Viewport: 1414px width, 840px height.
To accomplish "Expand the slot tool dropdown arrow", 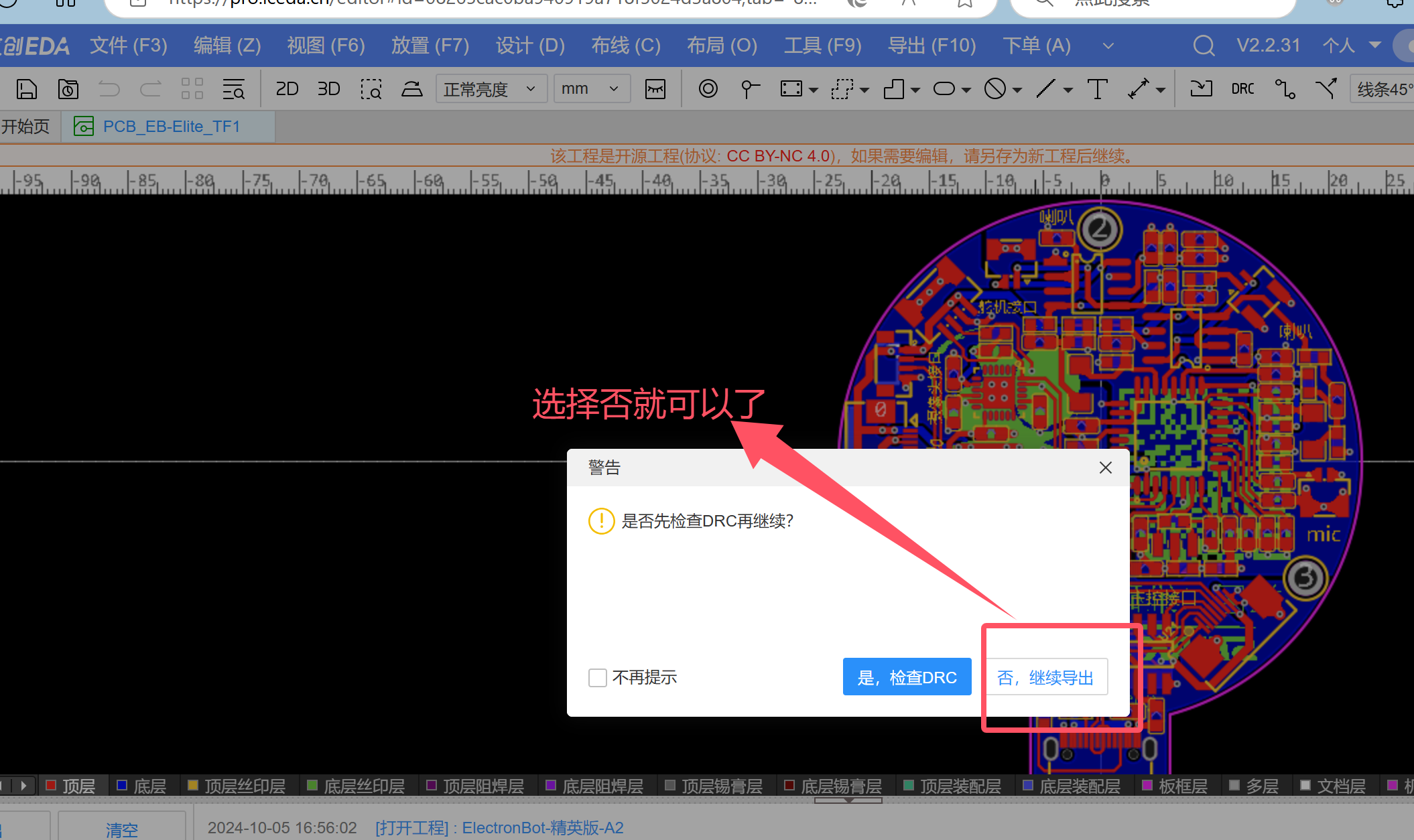I will pos(966,90).
